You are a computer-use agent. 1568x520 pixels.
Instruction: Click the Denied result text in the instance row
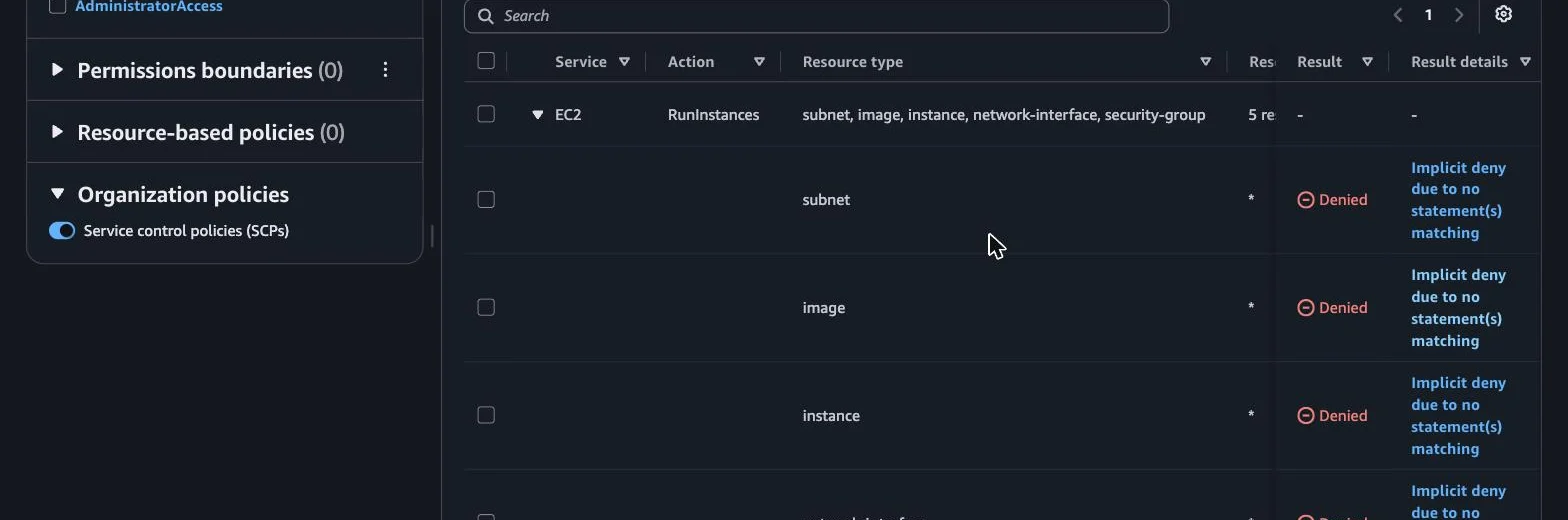(1343, 416)
